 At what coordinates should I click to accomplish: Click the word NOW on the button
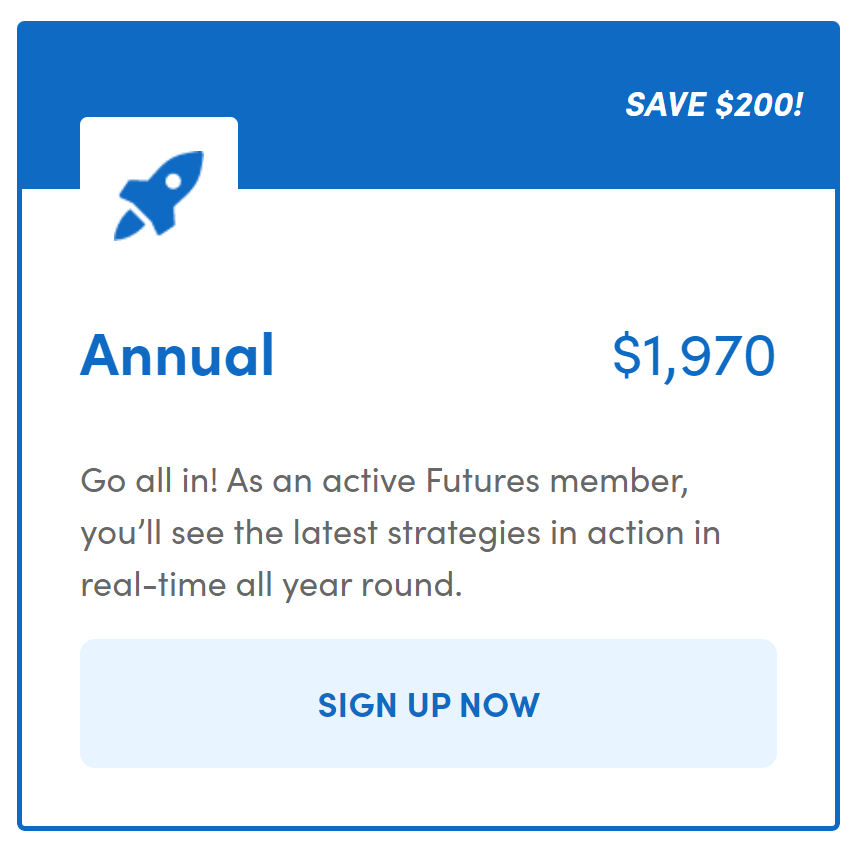[500, 705]
